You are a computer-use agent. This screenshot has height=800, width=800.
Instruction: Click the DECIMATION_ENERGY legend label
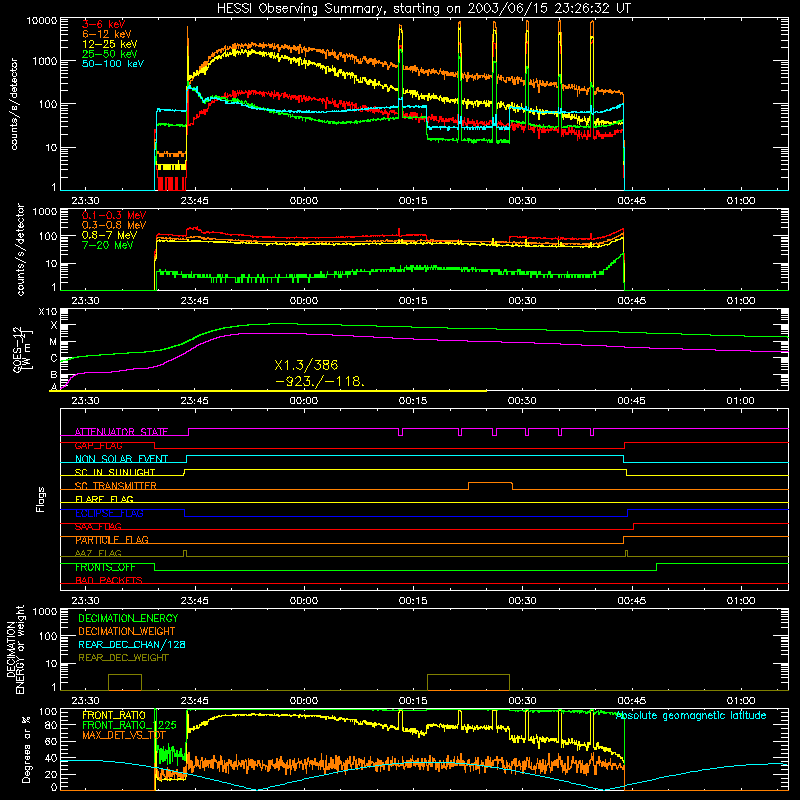128,618
